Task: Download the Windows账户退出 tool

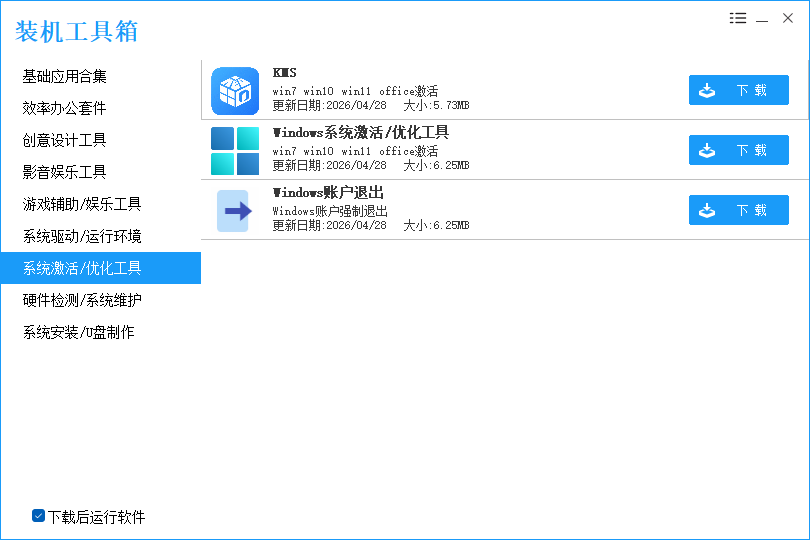Action: (739, 210)
